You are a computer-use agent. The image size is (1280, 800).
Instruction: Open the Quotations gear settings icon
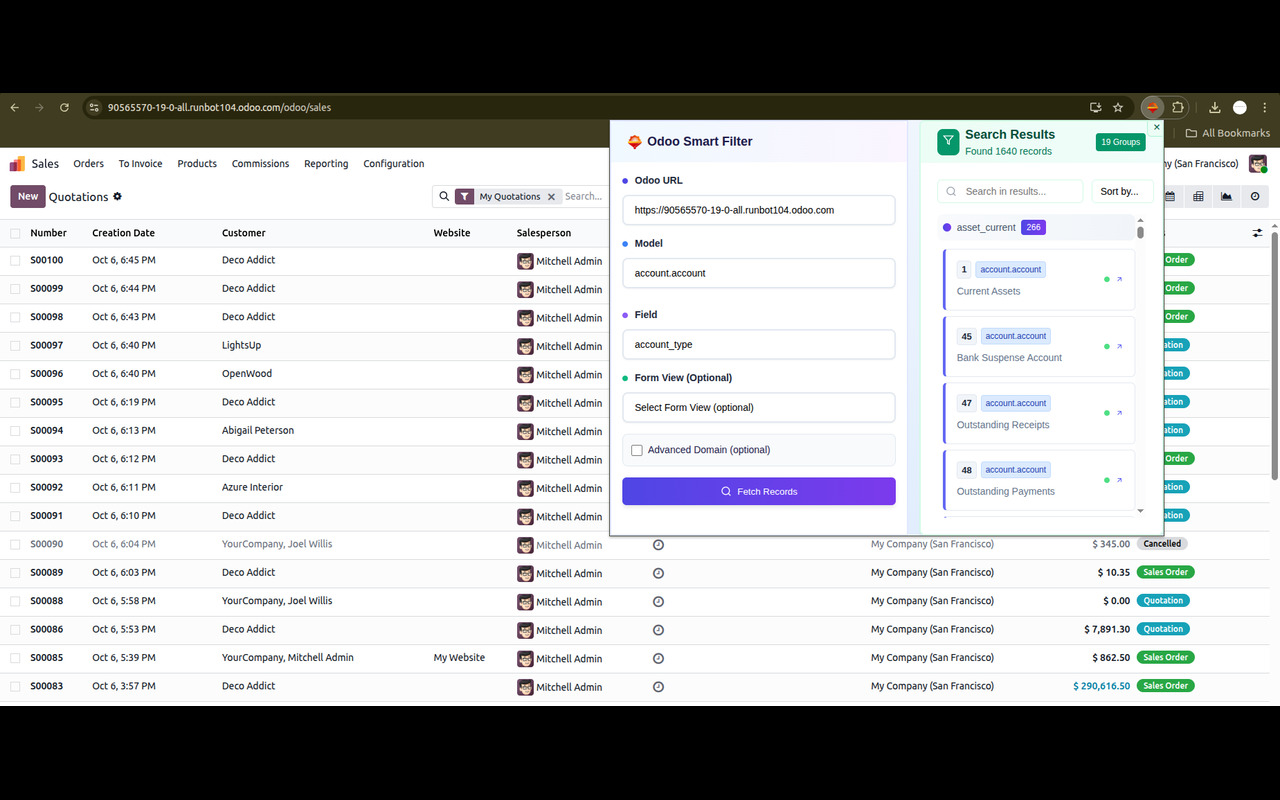point(117,196)
